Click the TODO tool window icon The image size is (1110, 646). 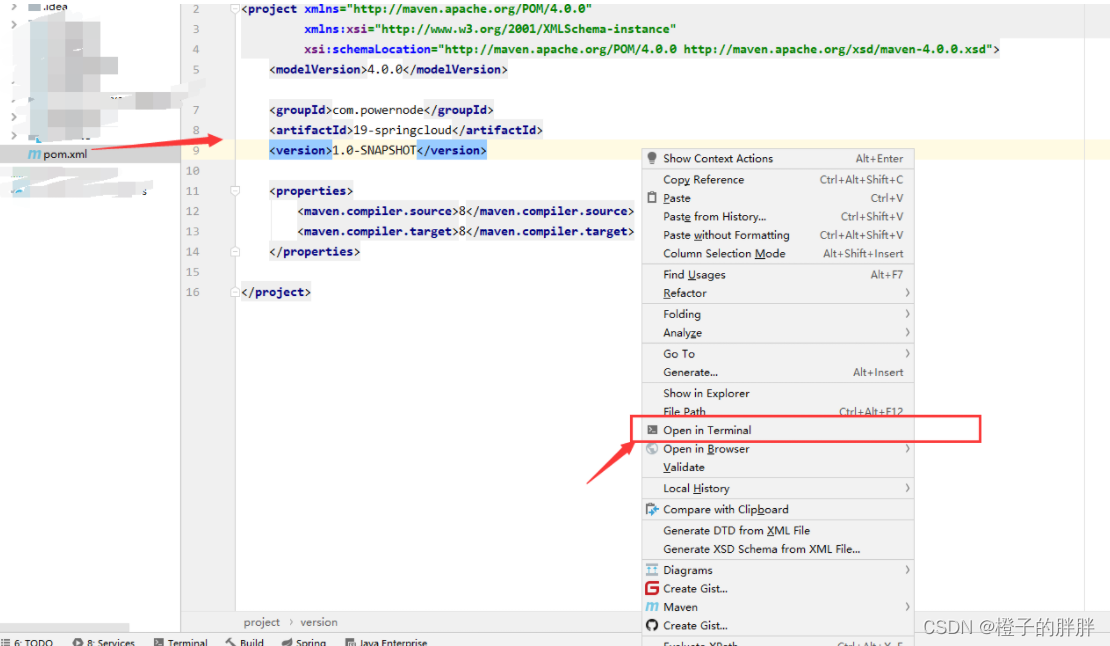[6, 642]
